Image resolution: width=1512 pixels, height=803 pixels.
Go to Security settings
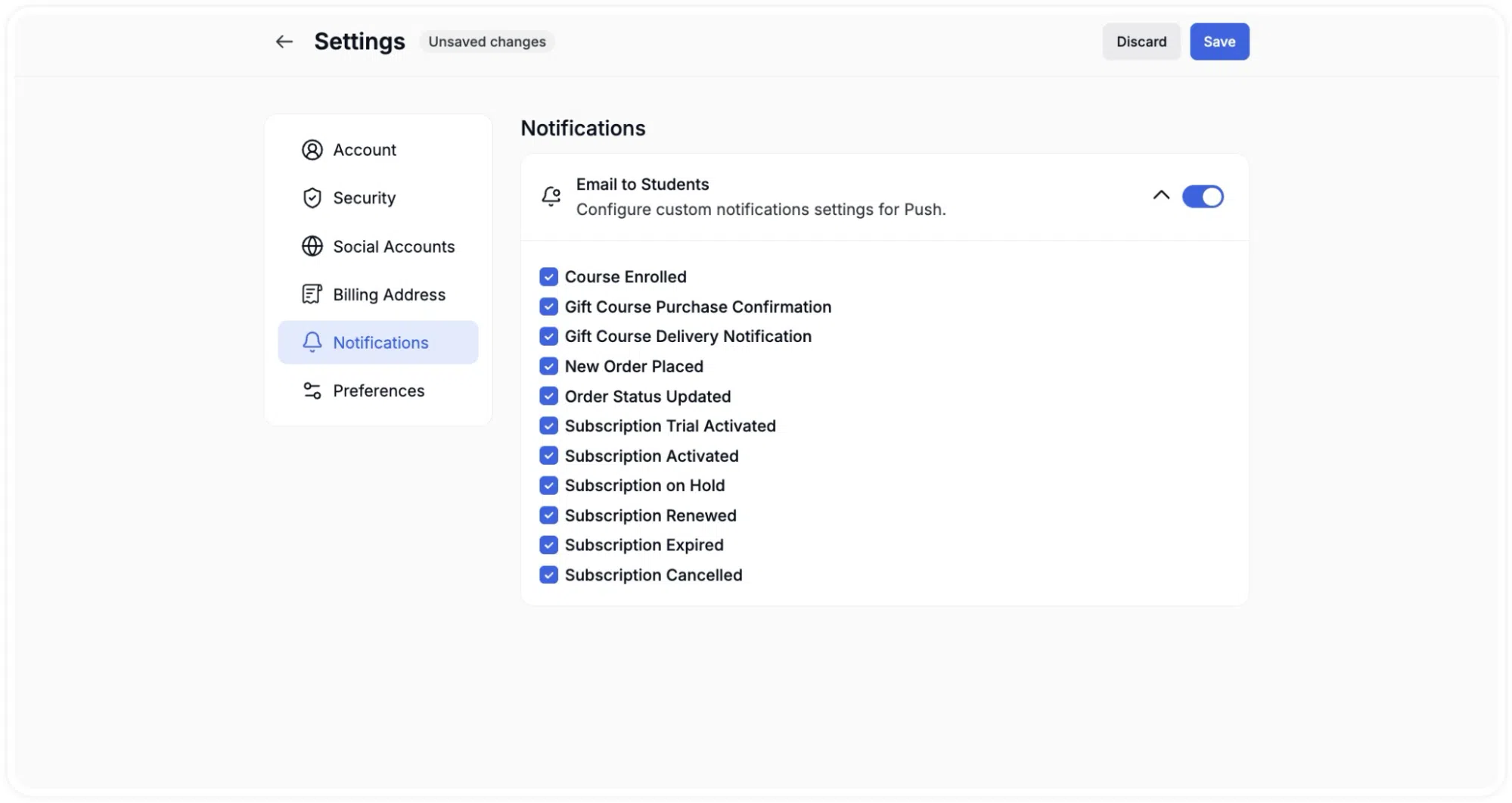378,198
